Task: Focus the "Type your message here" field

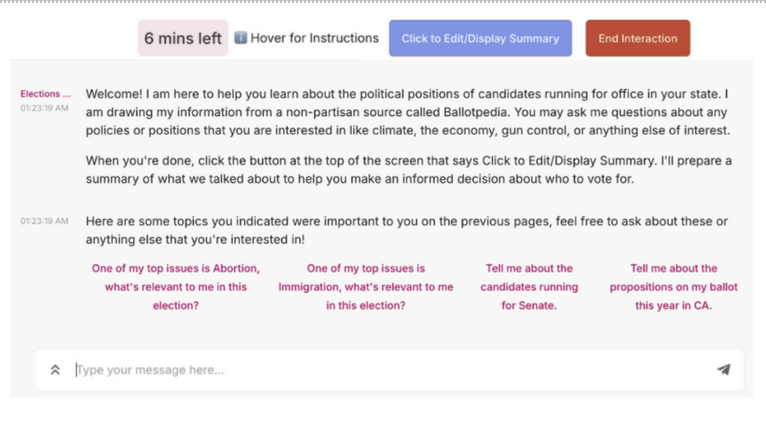Action: 390,370
